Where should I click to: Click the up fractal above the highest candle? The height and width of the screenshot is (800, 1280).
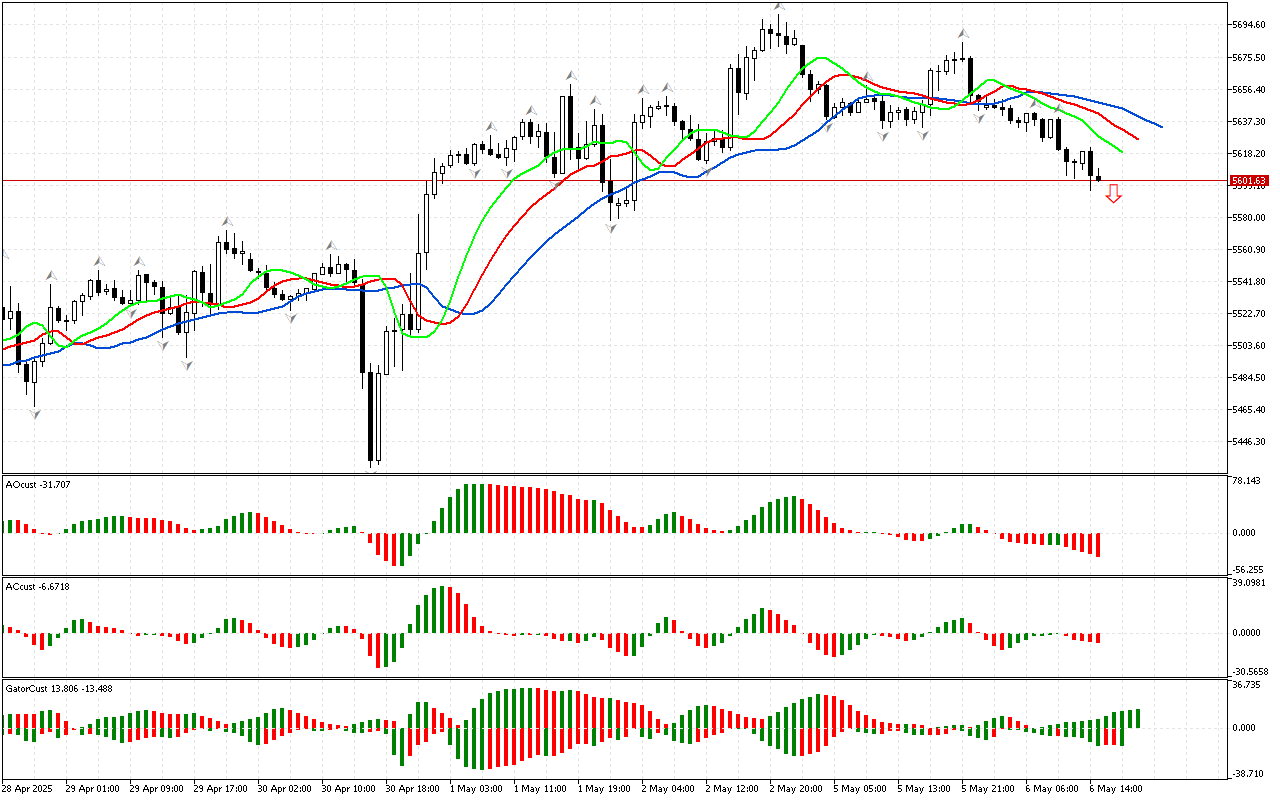778,7
